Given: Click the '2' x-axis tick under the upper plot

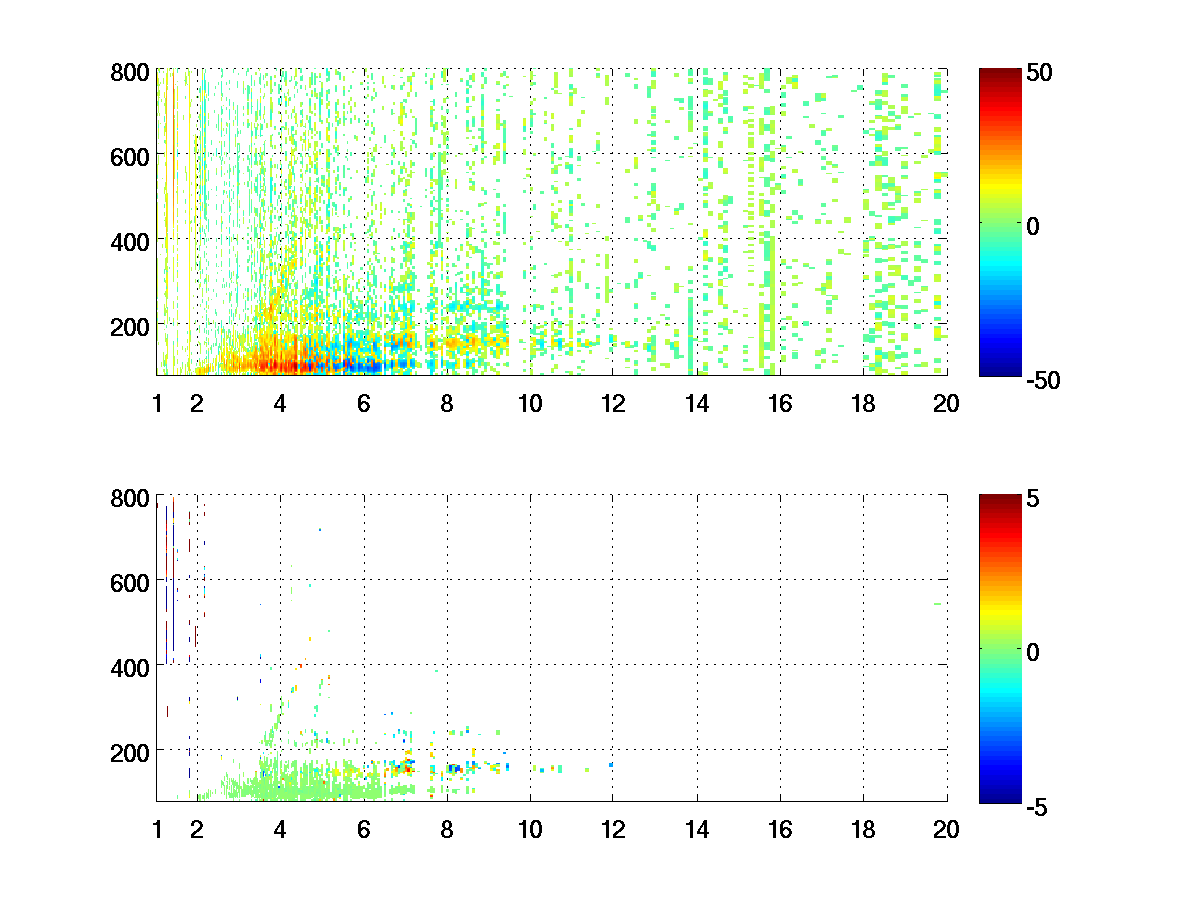Looking at the screenshot, I should point(197,404).
